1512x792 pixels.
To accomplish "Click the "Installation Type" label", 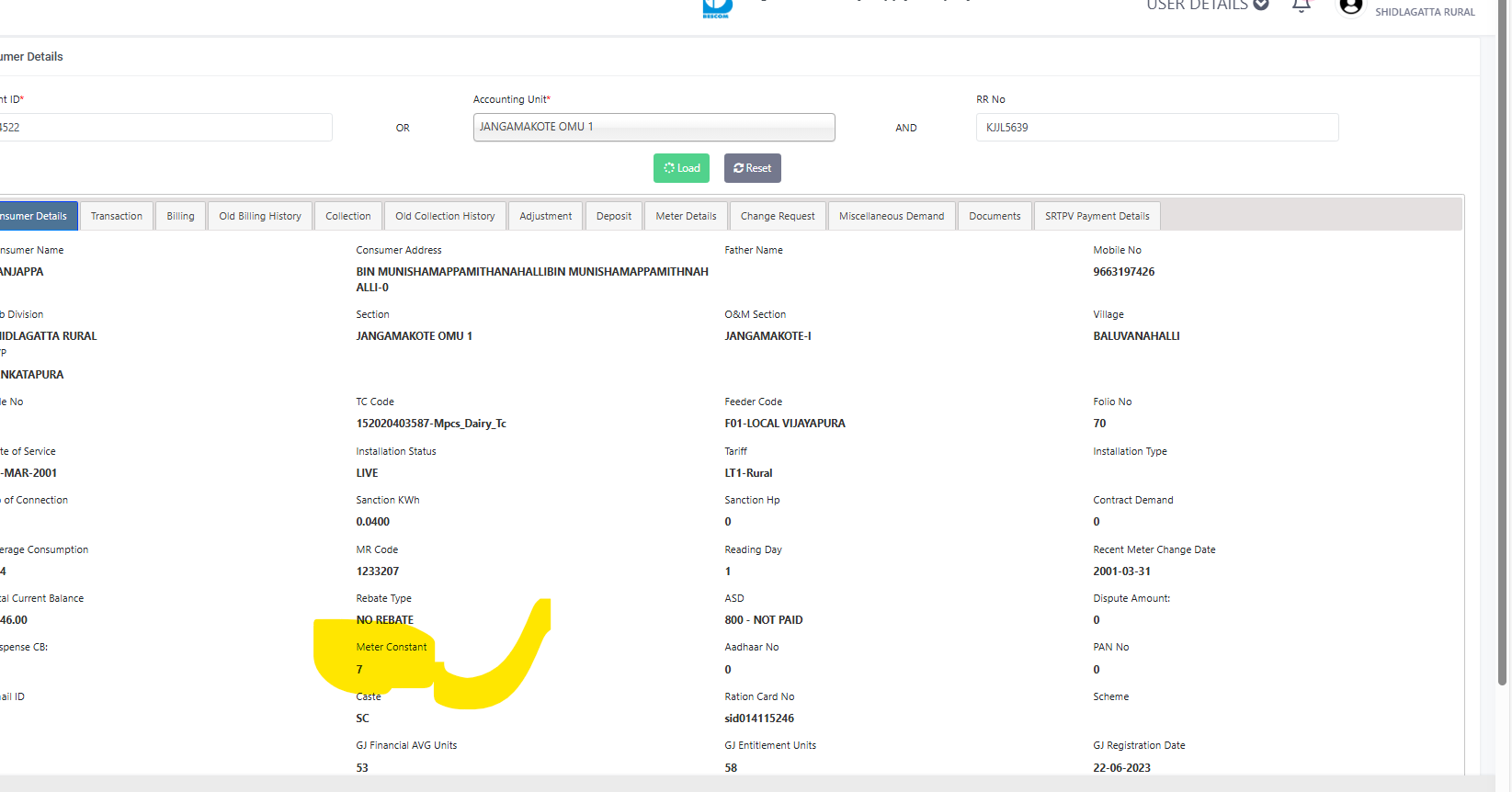I will point(1131,451).
